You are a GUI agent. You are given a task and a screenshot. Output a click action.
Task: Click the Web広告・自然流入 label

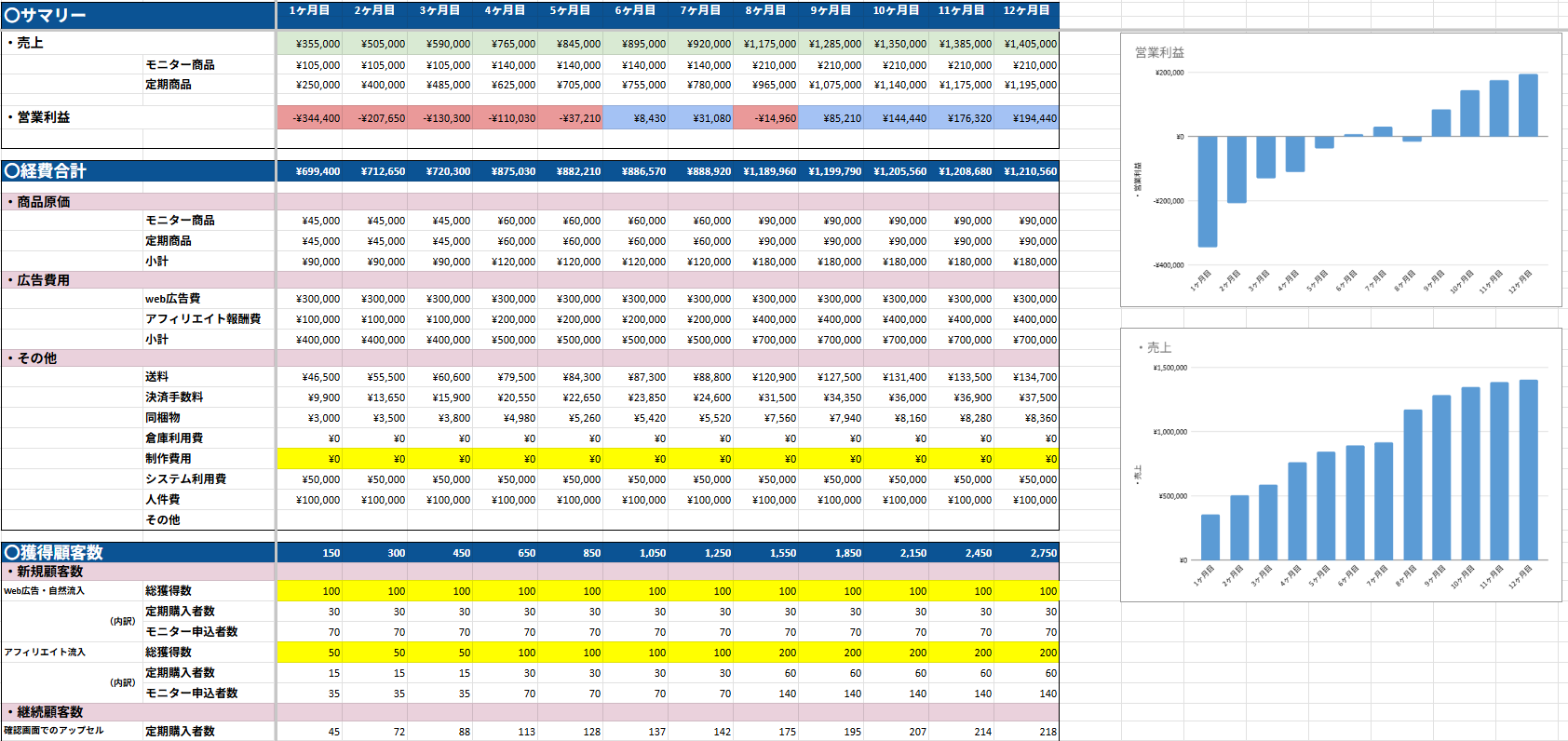point(44,591)
